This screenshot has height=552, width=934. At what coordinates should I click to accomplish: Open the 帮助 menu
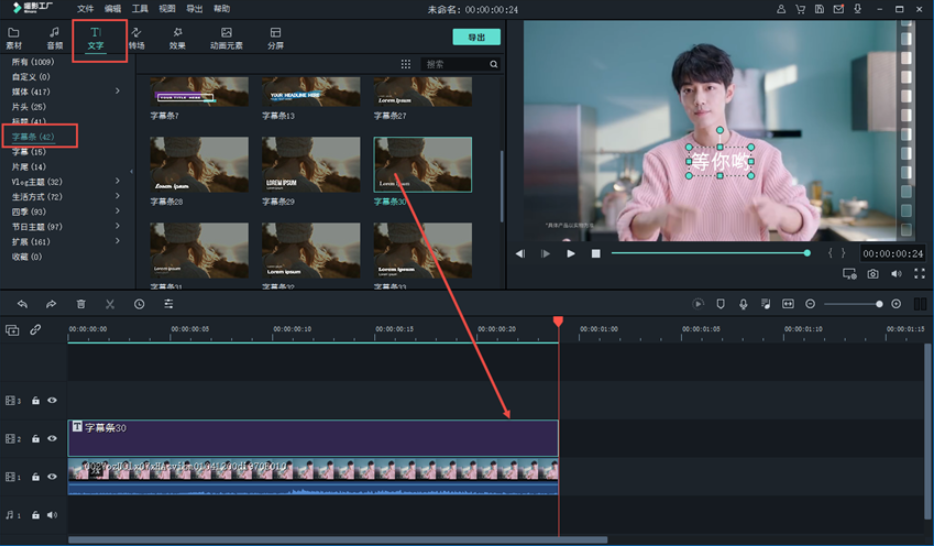pyautogui.click(x=222, y=9)
